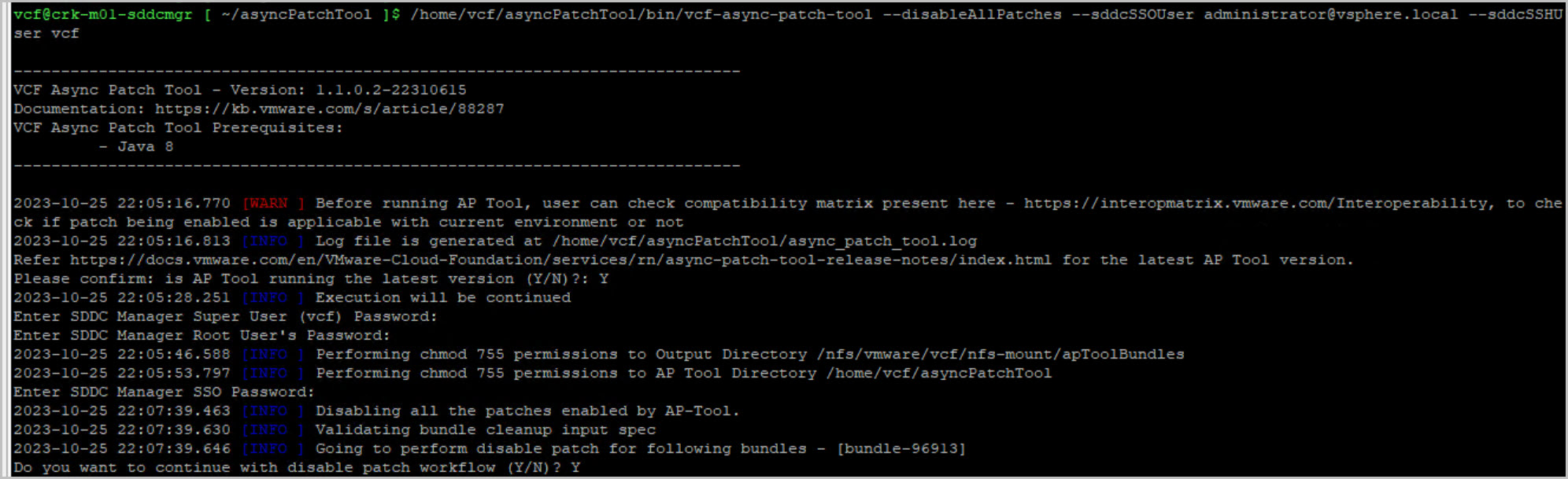Click the INFO tag on "Disabling all the patches" line
This screenshot has height=479, width=1568.
(x=273, y=411)
